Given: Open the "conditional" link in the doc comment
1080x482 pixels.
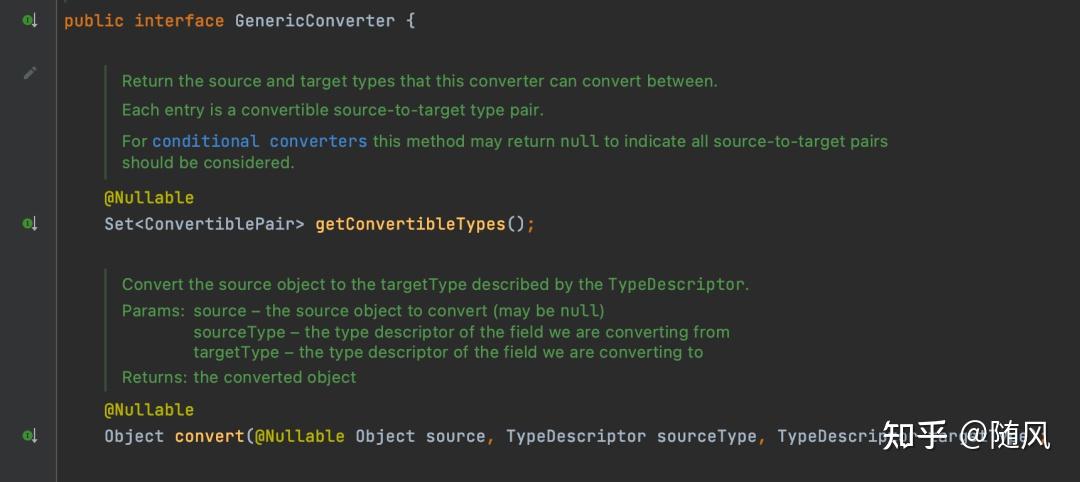Looking at the screenshot, I should tap(205, 141).
